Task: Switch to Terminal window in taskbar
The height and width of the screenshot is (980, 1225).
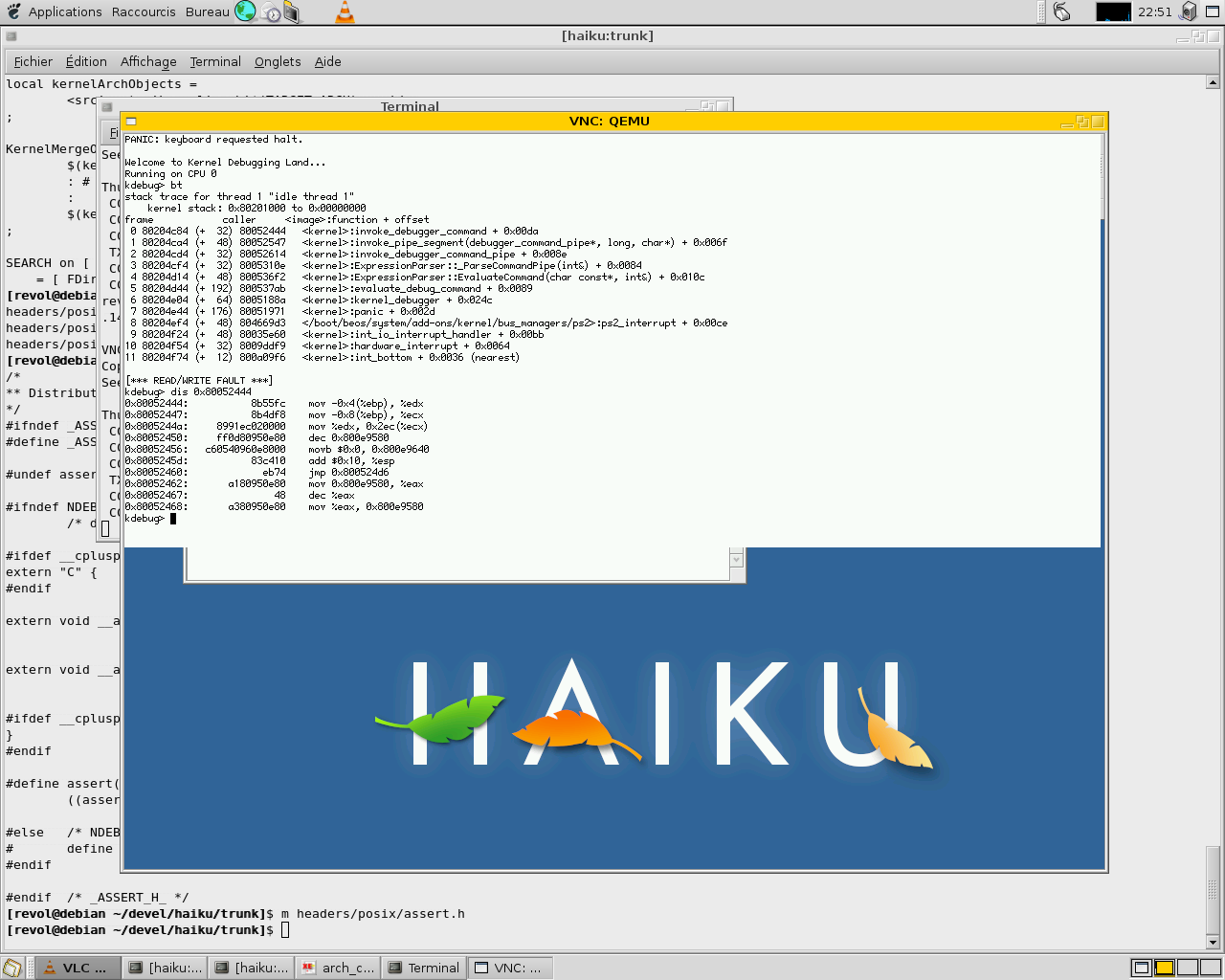Action: click(425, 968)
